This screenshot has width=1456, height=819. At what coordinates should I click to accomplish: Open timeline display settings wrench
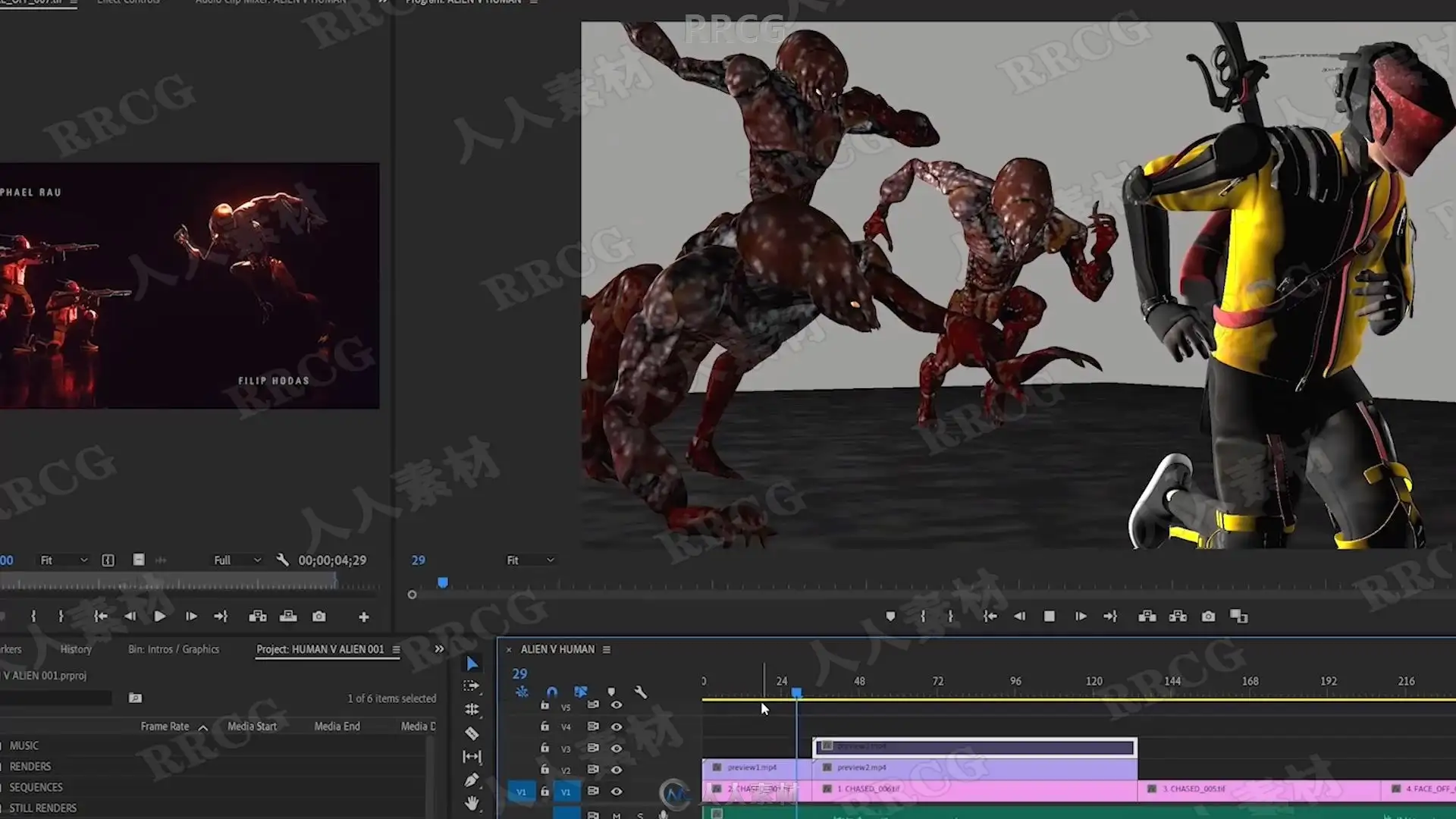[641, 692]
